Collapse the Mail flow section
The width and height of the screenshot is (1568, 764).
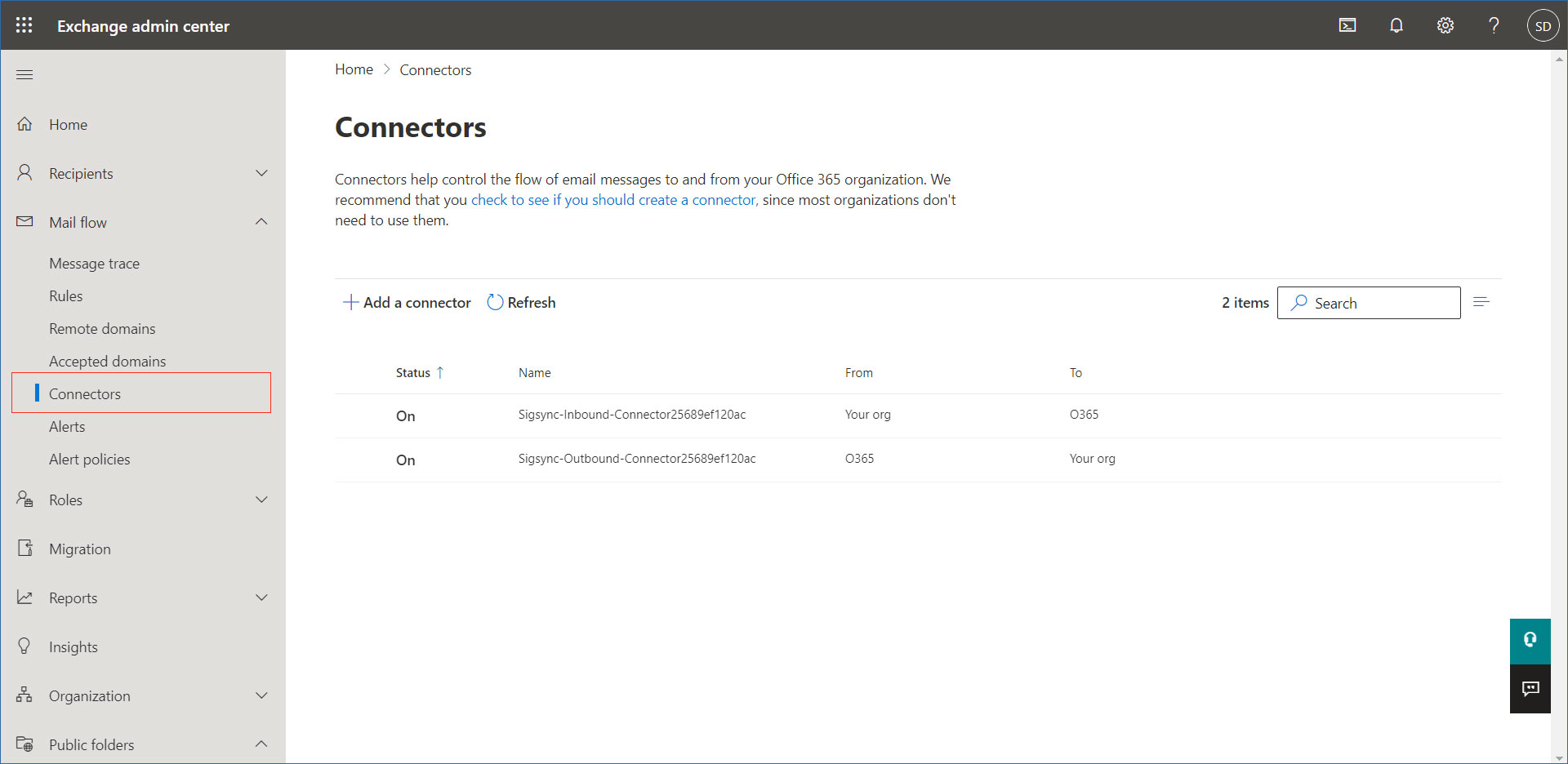click(261, 222)
